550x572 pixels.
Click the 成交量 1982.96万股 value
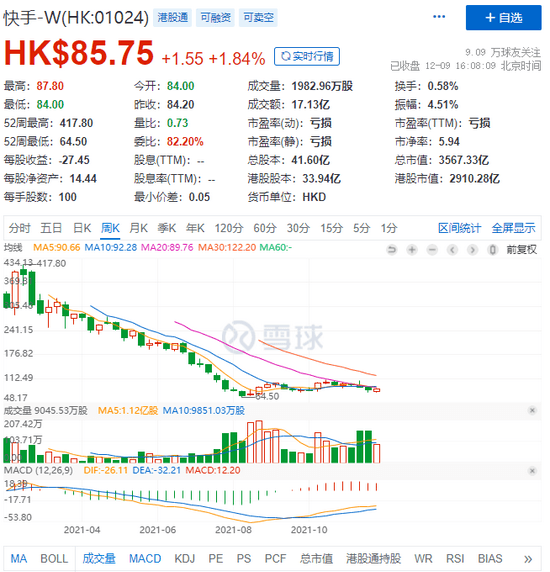(322, 86)
